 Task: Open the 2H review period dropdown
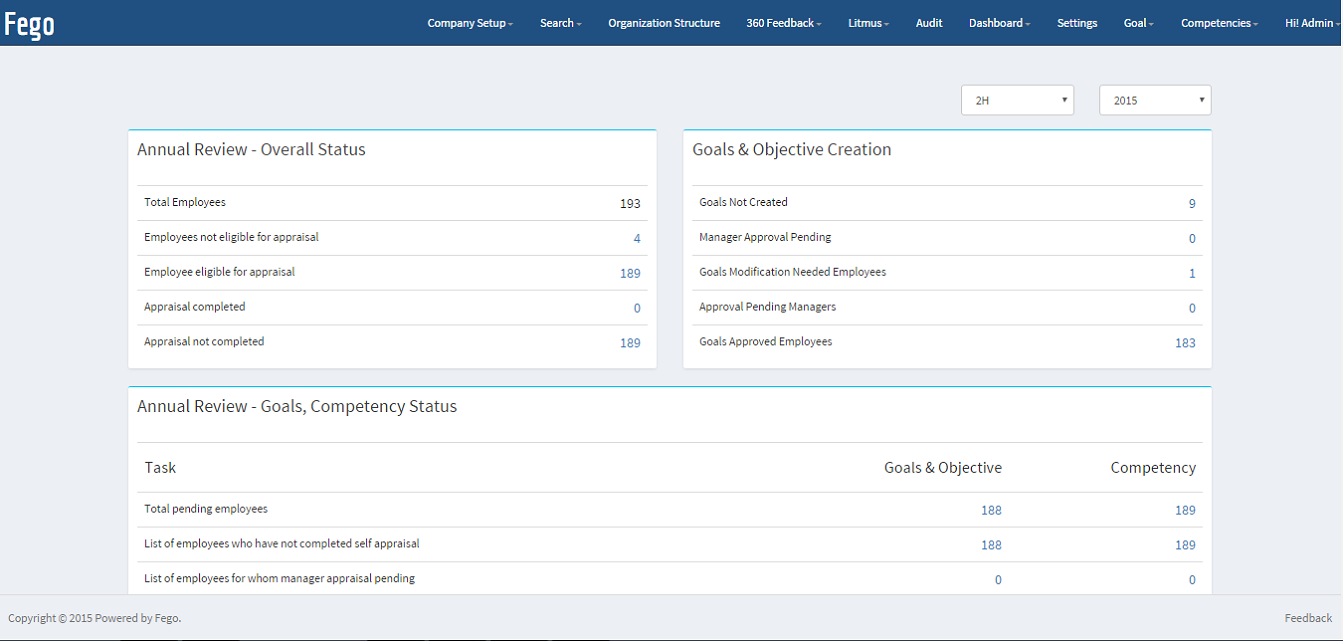[x=1017, y=100]
